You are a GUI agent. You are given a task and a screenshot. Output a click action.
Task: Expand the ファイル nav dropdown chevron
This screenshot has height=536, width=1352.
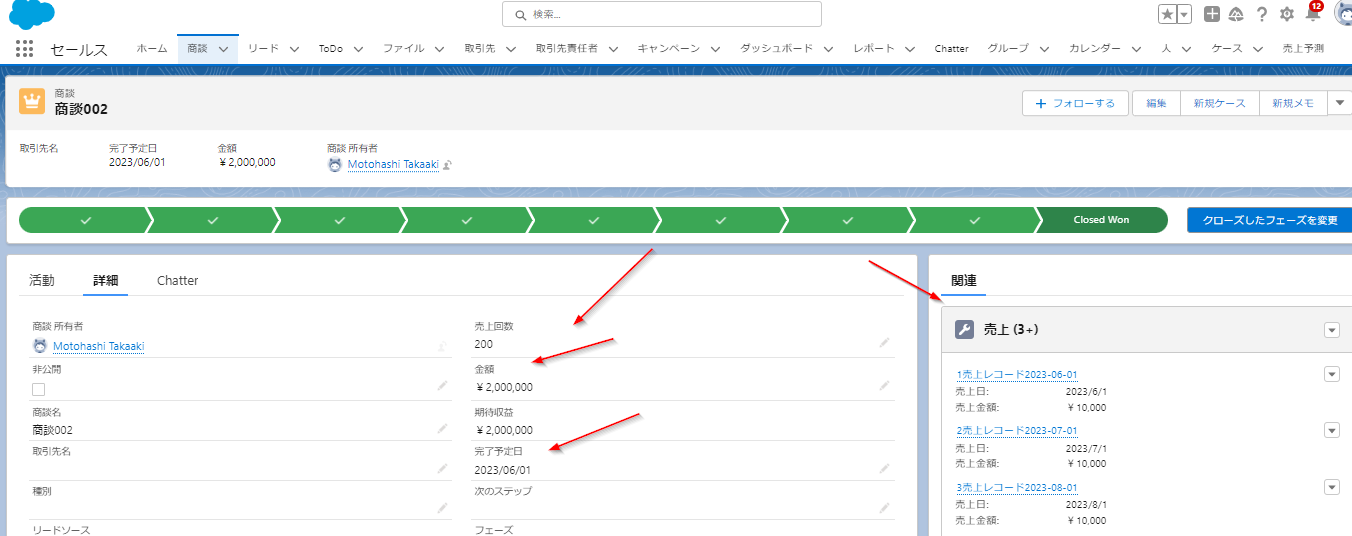[439, 48]
